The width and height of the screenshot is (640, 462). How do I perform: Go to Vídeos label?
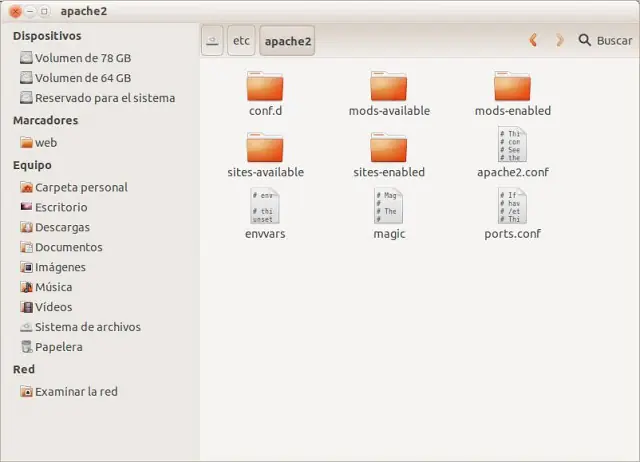click(x=53, y=307)
